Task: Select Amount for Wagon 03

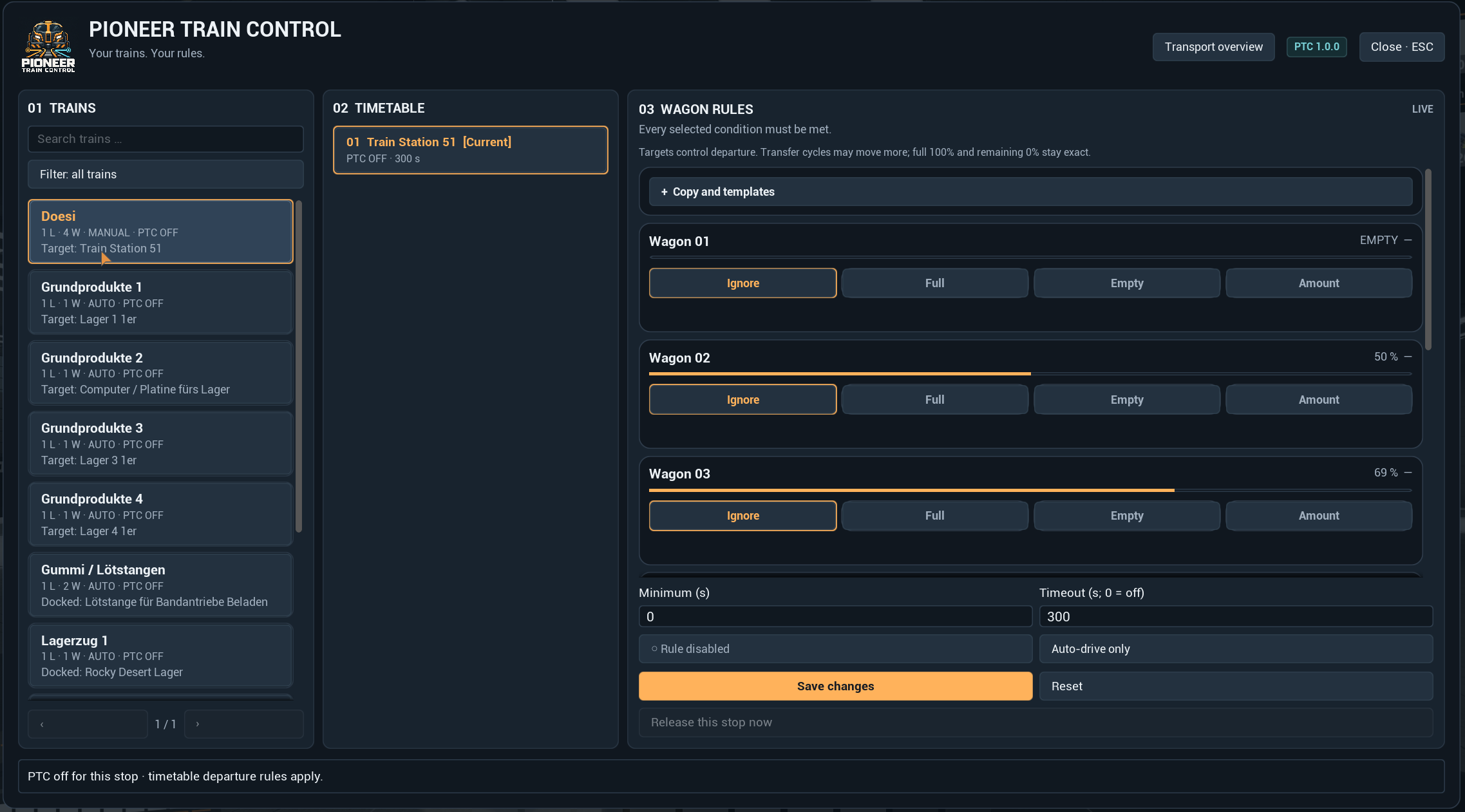Action: [x=1319, y=516]
